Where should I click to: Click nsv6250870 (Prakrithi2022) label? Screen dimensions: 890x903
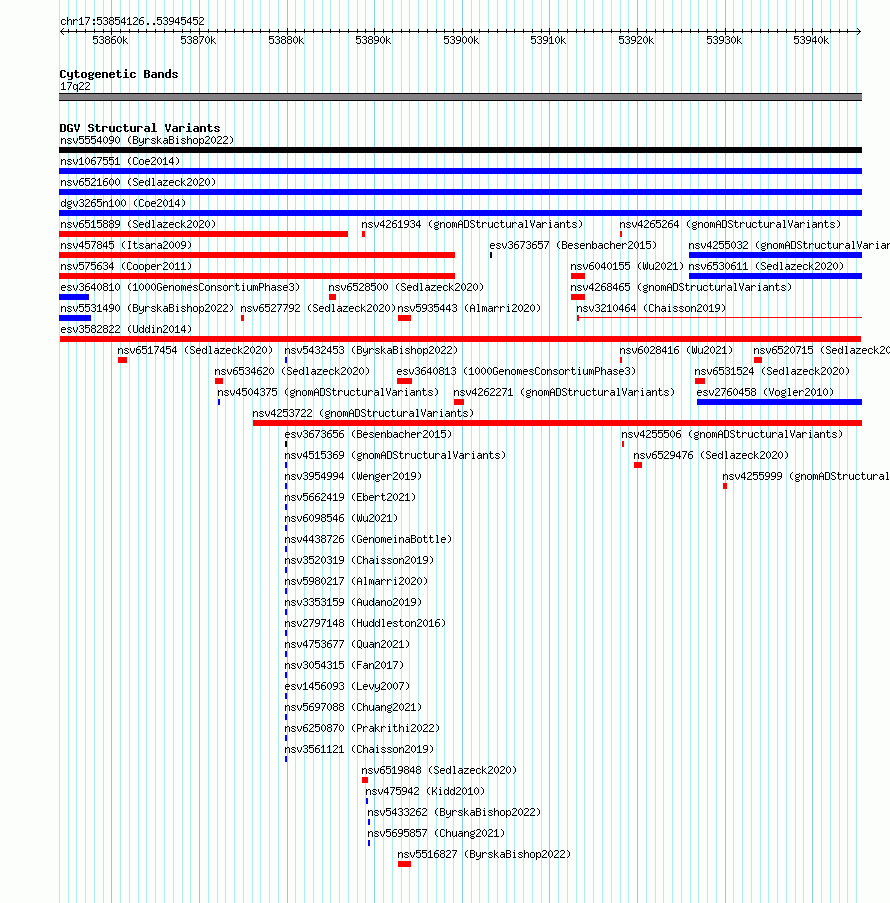pyautogui.click(x=362, y=729)
